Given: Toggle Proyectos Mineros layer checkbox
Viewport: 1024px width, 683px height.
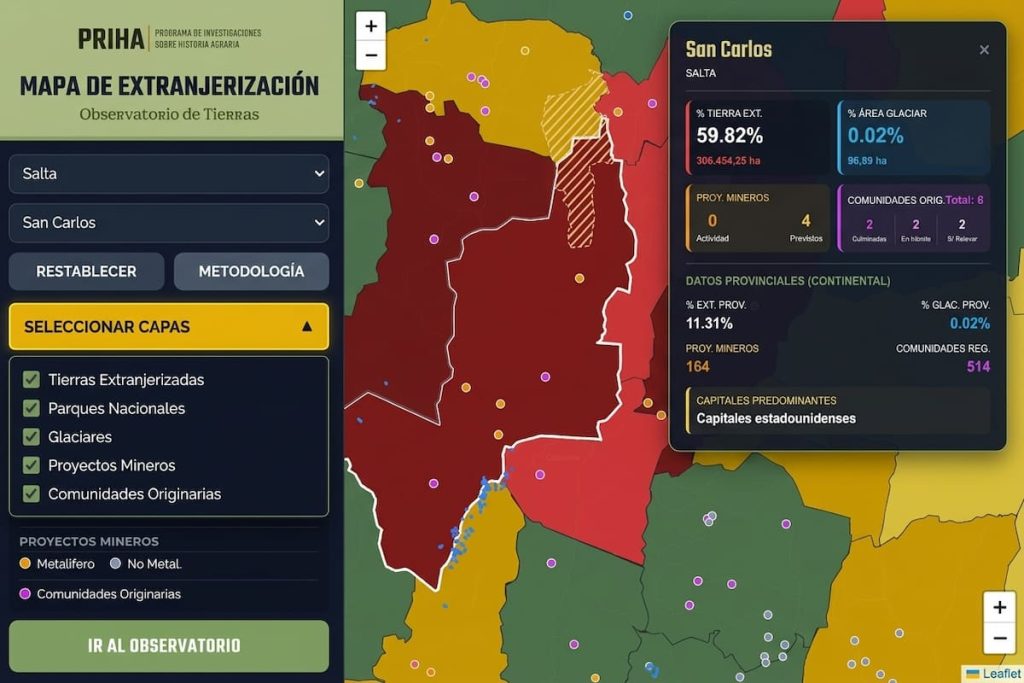Looking at the screenshot, I should (31, 465).
